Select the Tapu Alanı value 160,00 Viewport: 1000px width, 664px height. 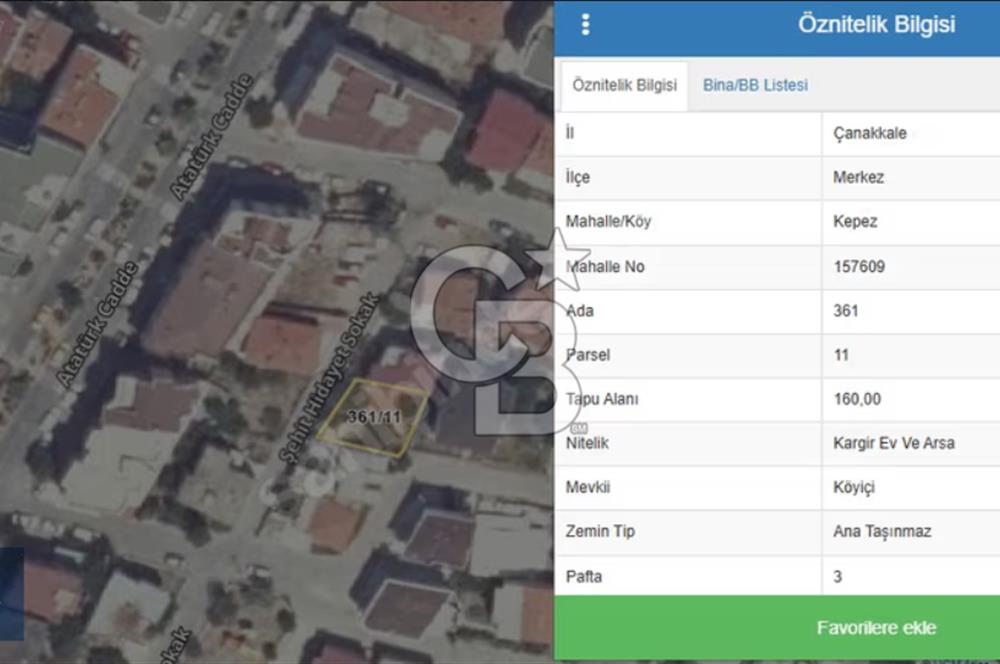click(x=856, y=399)
